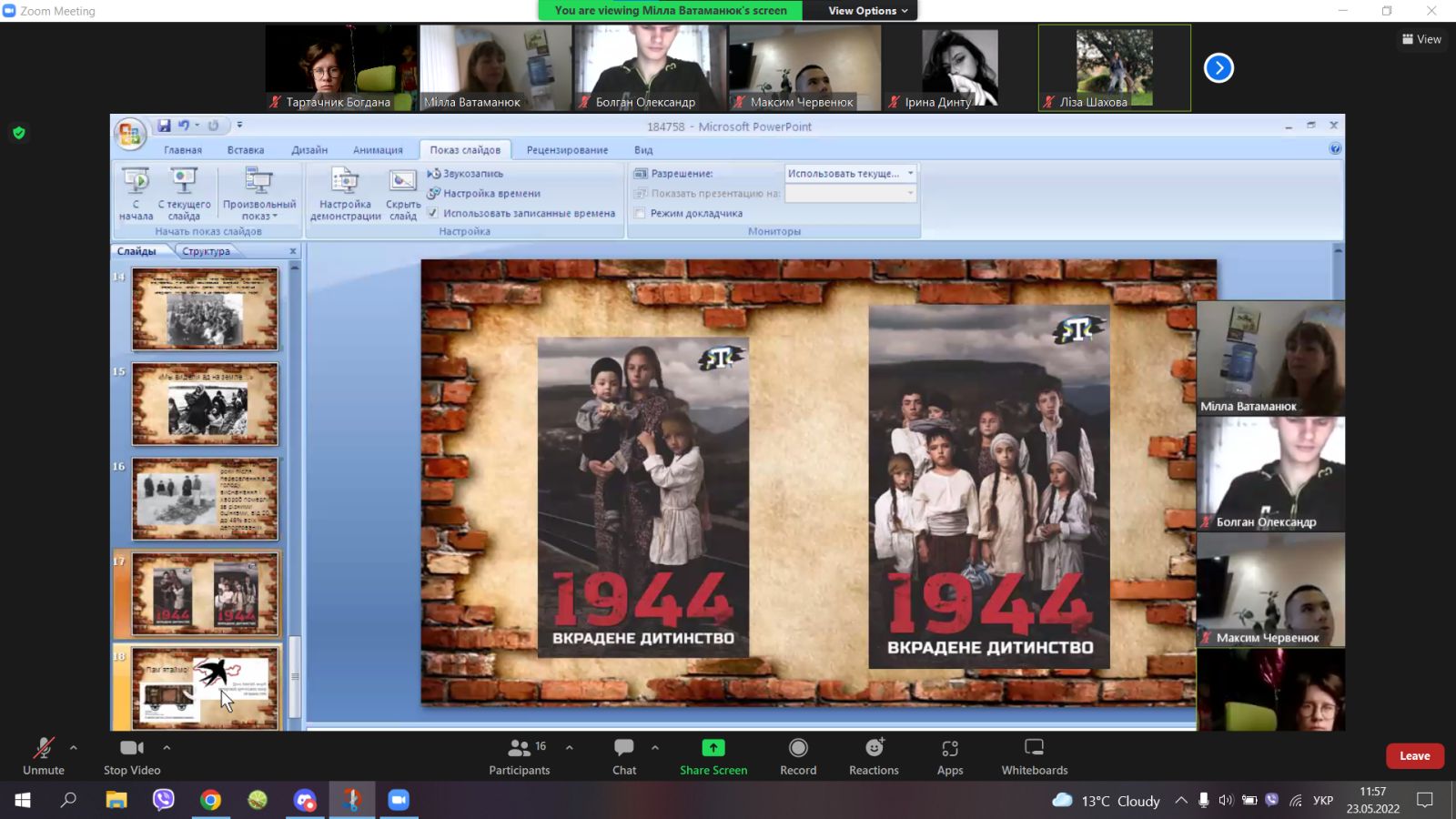Close the slides pane with X
The height and width of the screenshot is (819, 1456).
pyautogui.click(x=293, y=251)
